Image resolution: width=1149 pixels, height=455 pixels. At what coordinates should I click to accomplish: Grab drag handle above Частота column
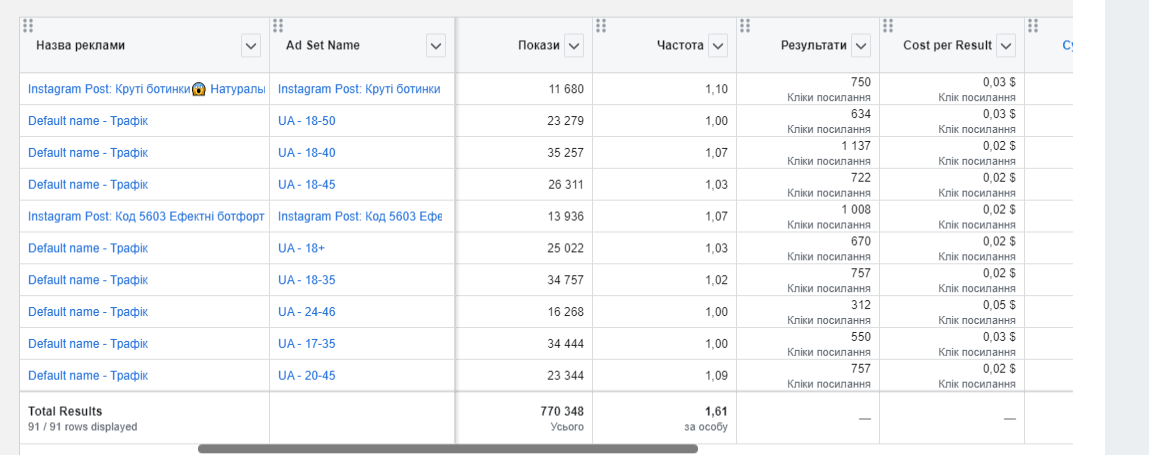(601, 26)
